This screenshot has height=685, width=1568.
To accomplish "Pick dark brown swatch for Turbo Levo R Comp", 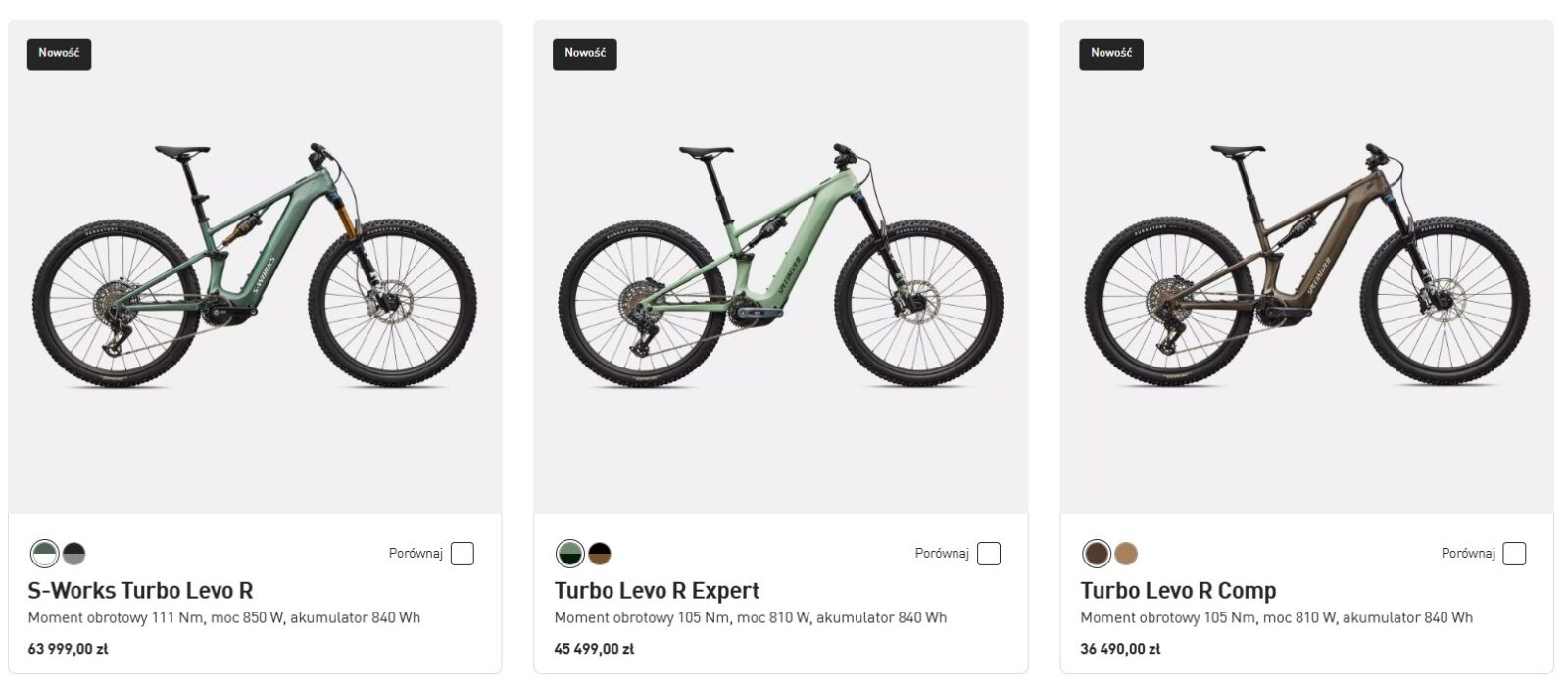I will coord(1097,555).
